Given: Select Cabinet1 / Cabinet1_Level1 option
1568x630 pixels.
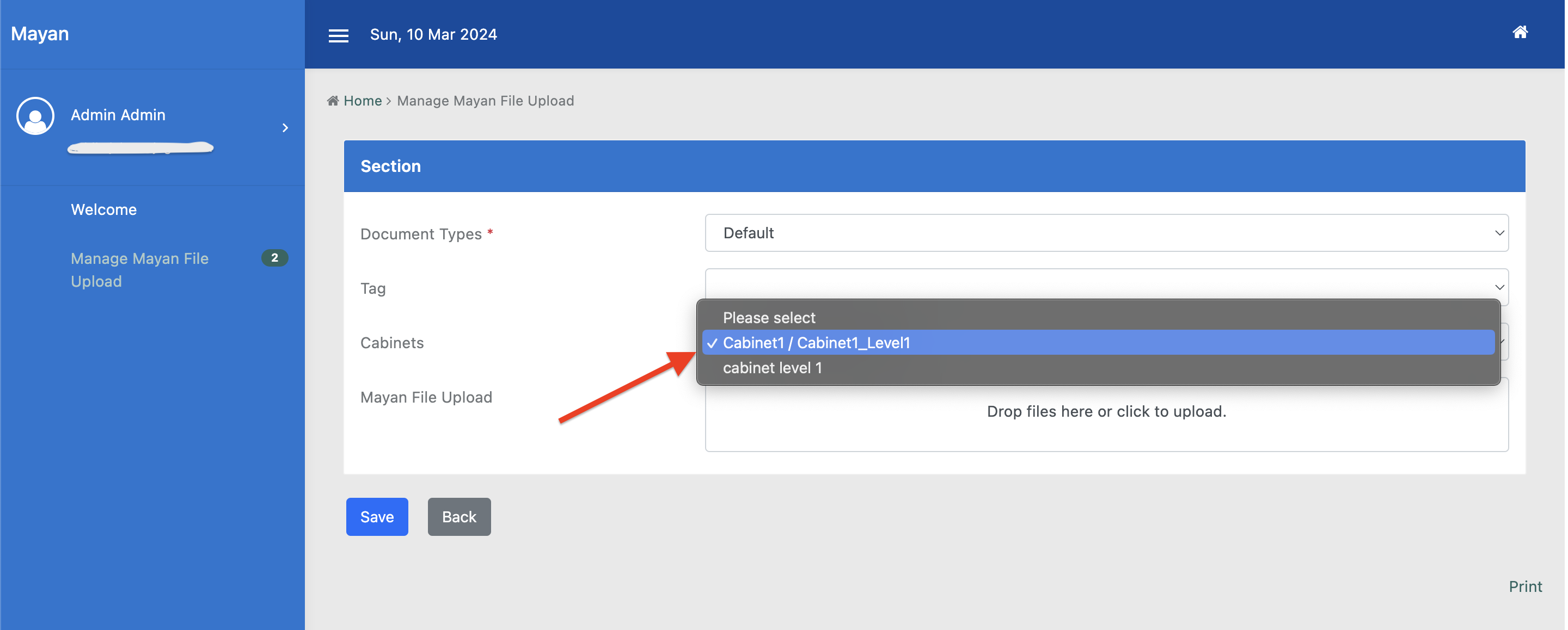Looking at the screenshot, I should tap(1098, 342).
